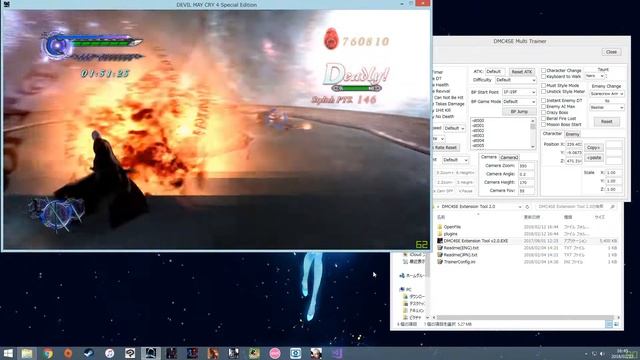The width and height of the screenshot is (640, 360).
Task: Open the PC node in Explorer sidebar
Action: (x=405, y=289)
